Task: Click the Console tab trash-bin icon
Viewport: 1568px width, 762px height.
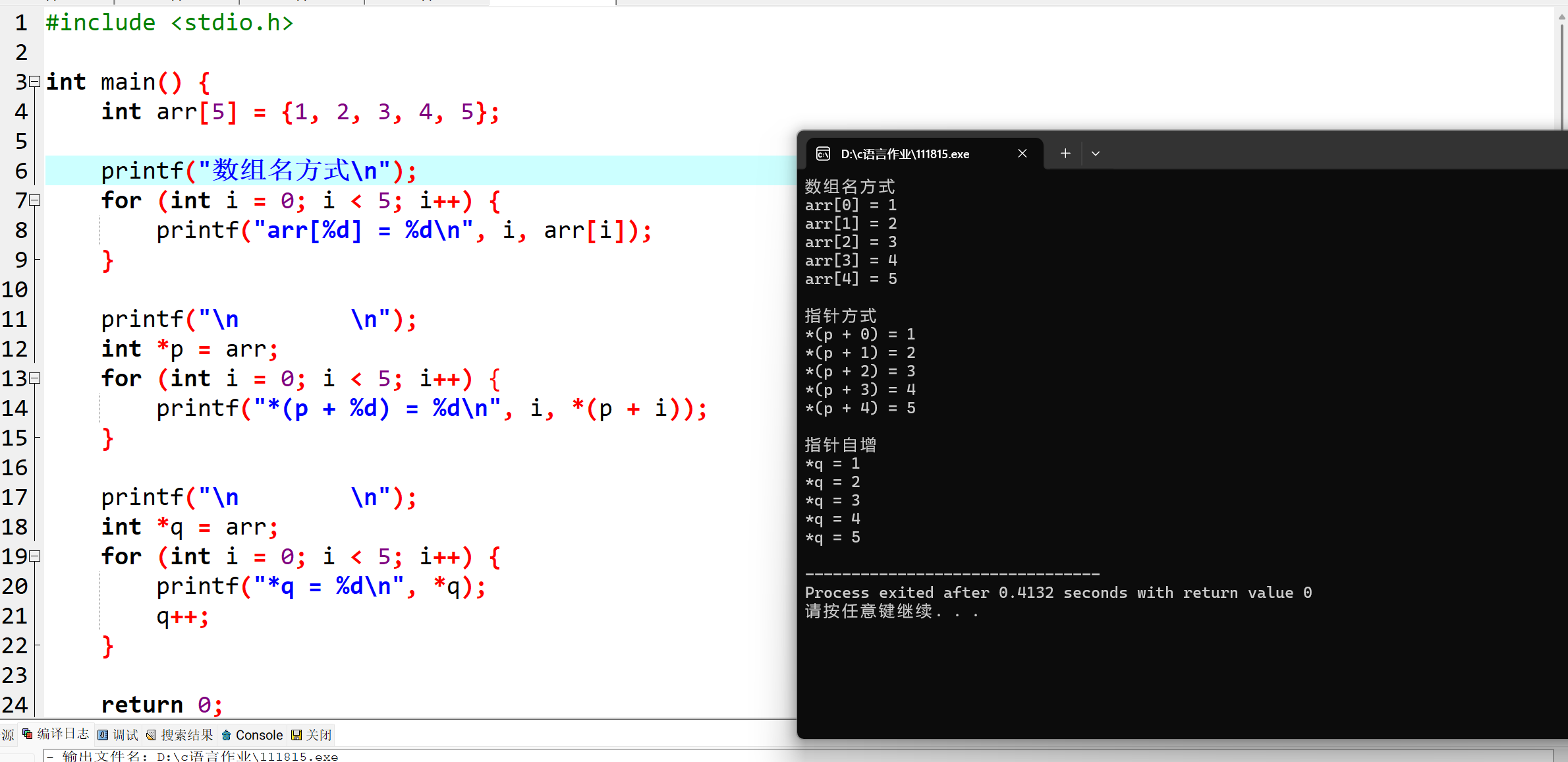Action: 227,735
